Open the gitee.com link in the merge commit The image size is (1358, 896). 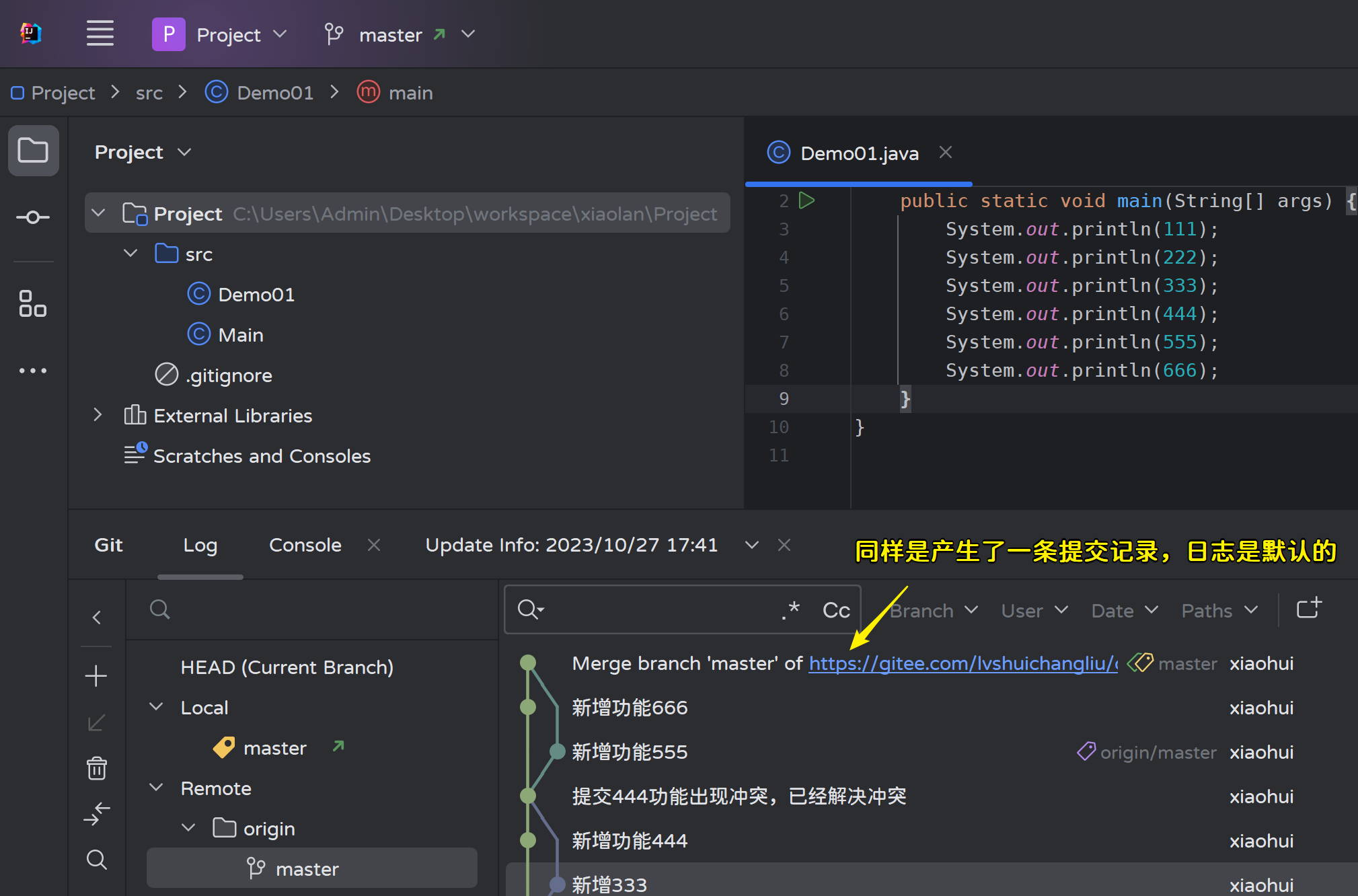coord(962,663)
